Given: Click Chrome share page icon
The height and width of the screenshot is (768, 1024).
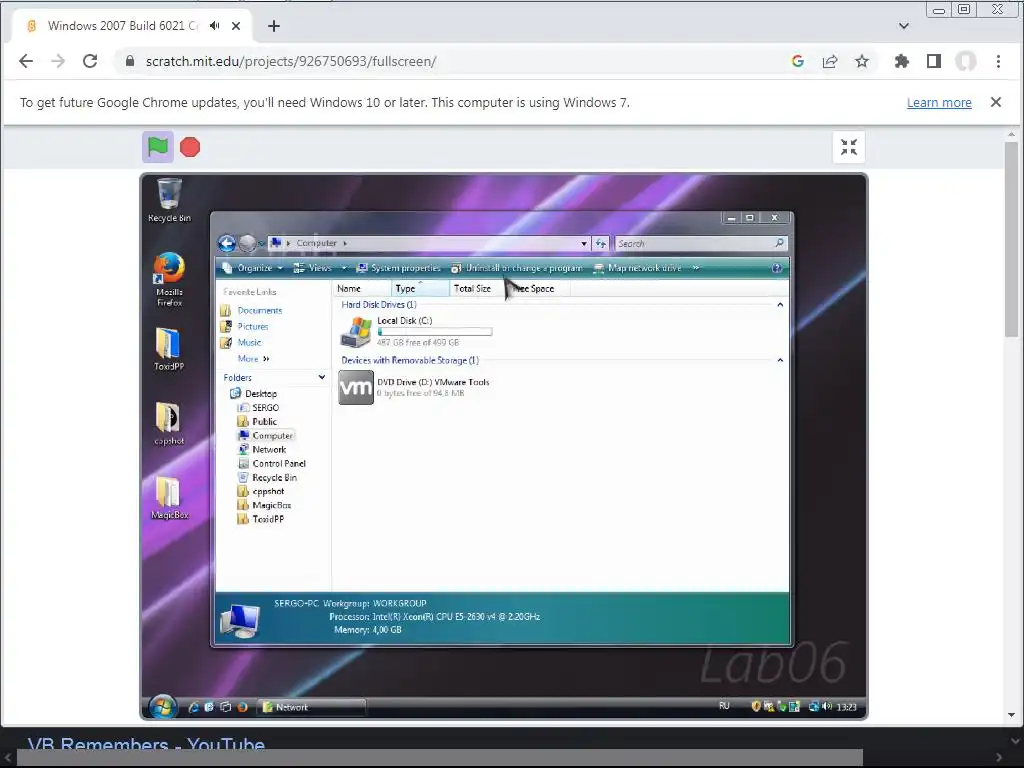Looking at the screenshot, I should pyautogui.click(x=830, y=61).
